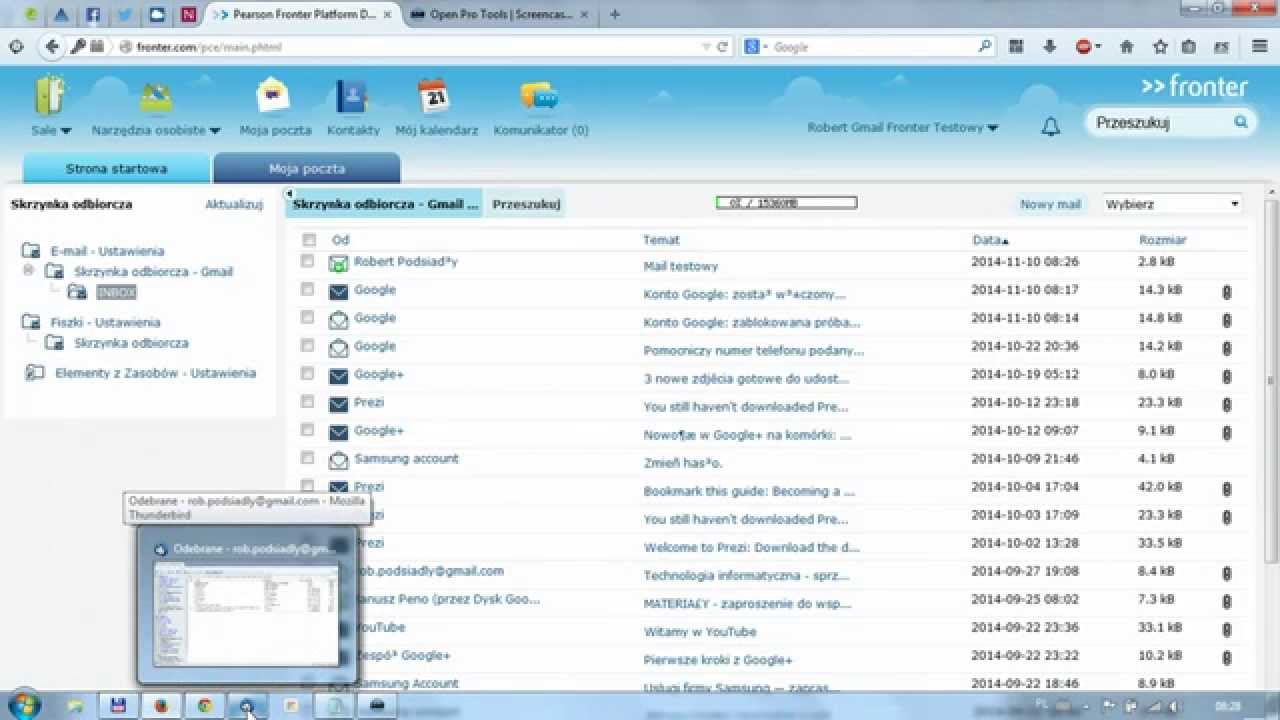Click the mailbox storage usage bar
The image size is (1280, 720).
pyautogui.click(x=786, y=203)
